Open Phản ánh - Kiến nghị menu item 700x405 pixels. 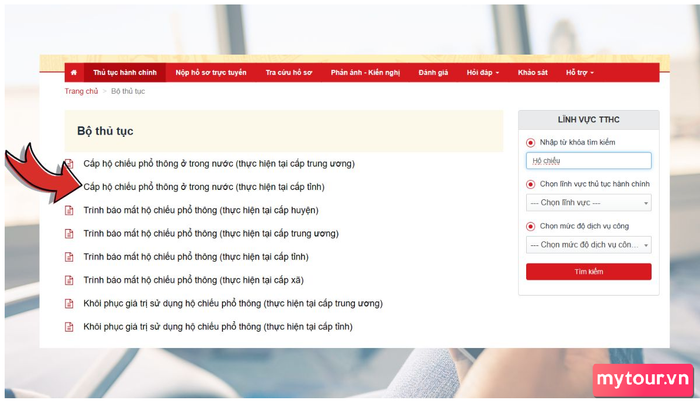[365, 72]
